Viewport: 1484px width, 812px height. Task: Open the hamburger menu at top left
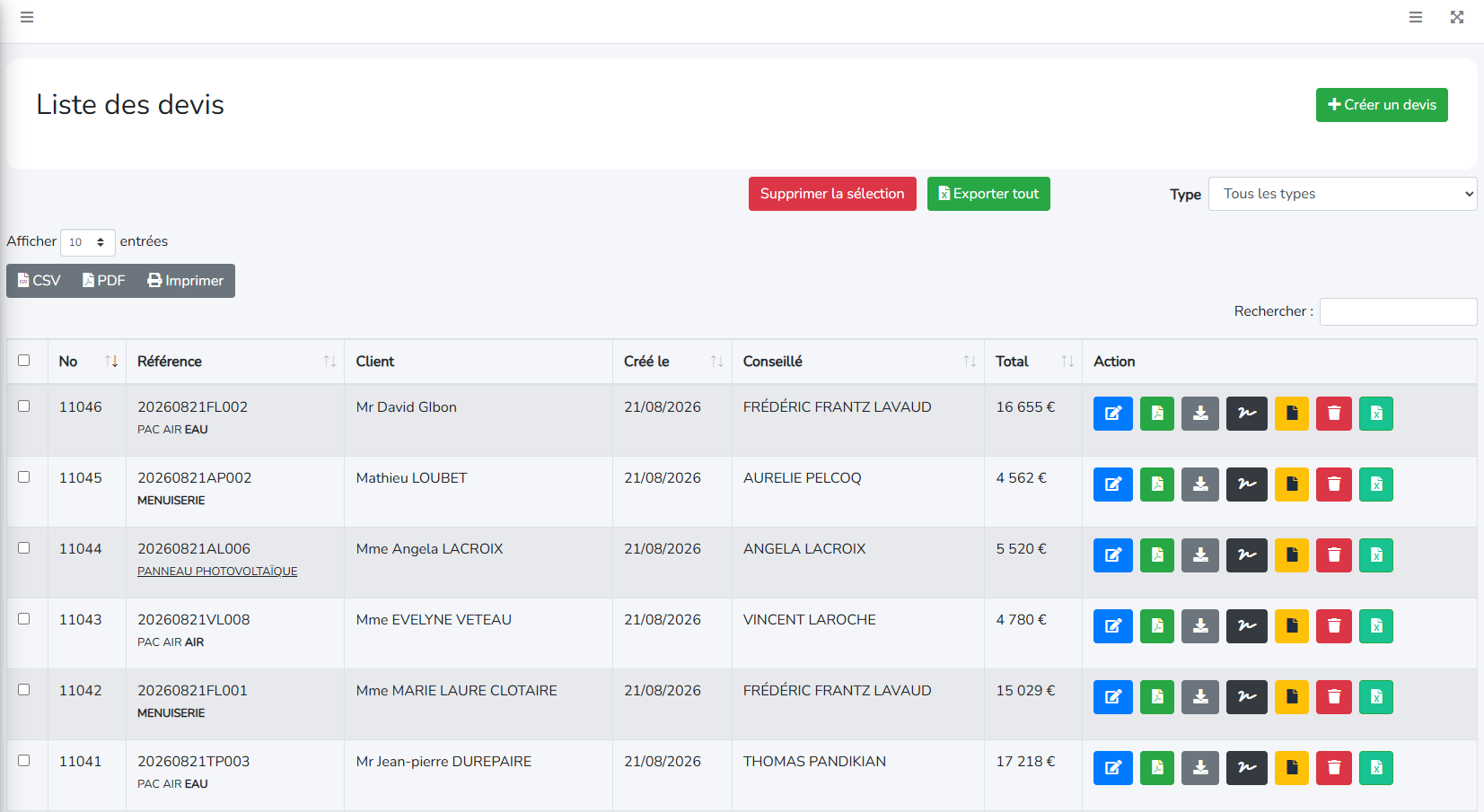pos(27,17)
